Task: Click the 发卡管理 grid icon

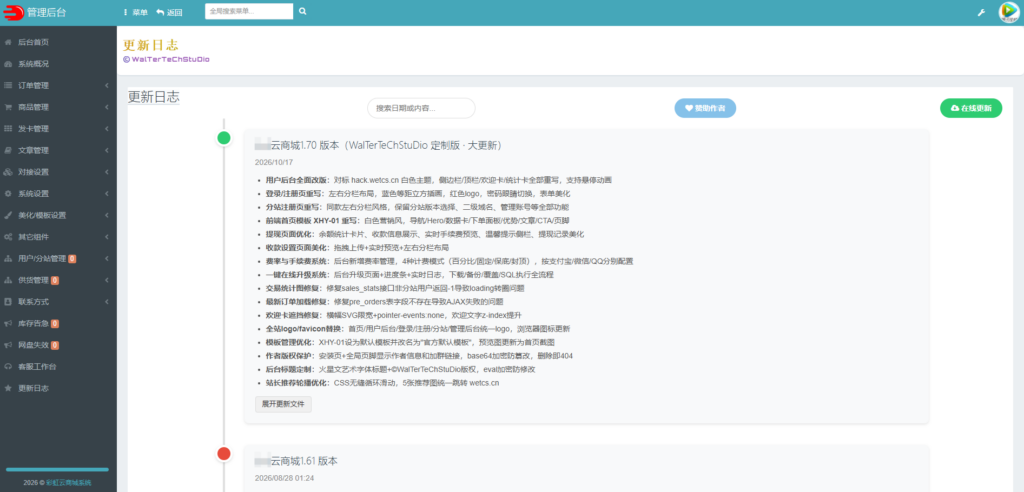Action: 8,129
